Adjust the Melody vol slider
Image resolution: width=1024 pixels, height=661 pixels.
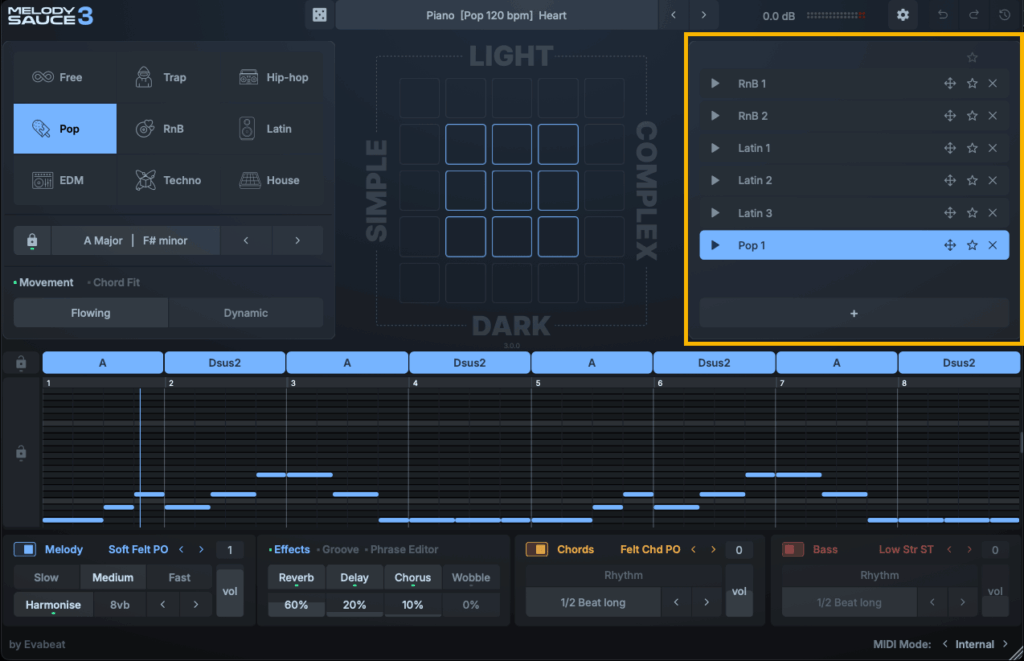point(229,592)
